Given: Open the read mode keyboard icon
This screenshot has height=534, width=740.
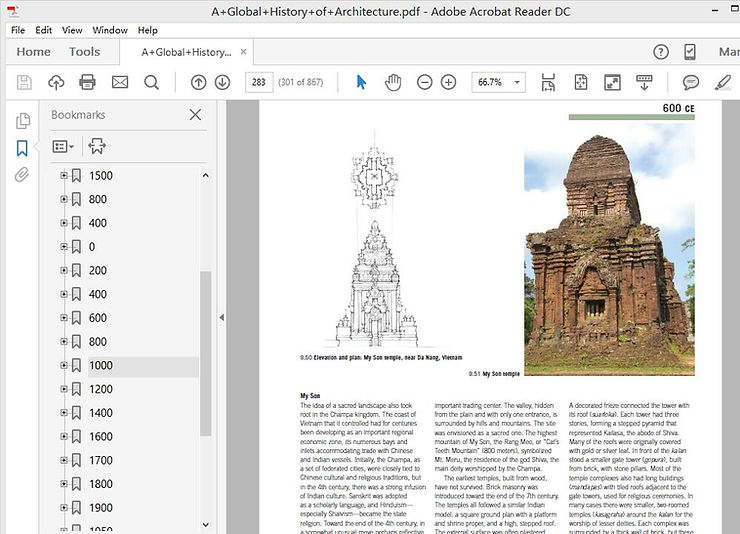Looking at the screenshot, I should (644, 83).
